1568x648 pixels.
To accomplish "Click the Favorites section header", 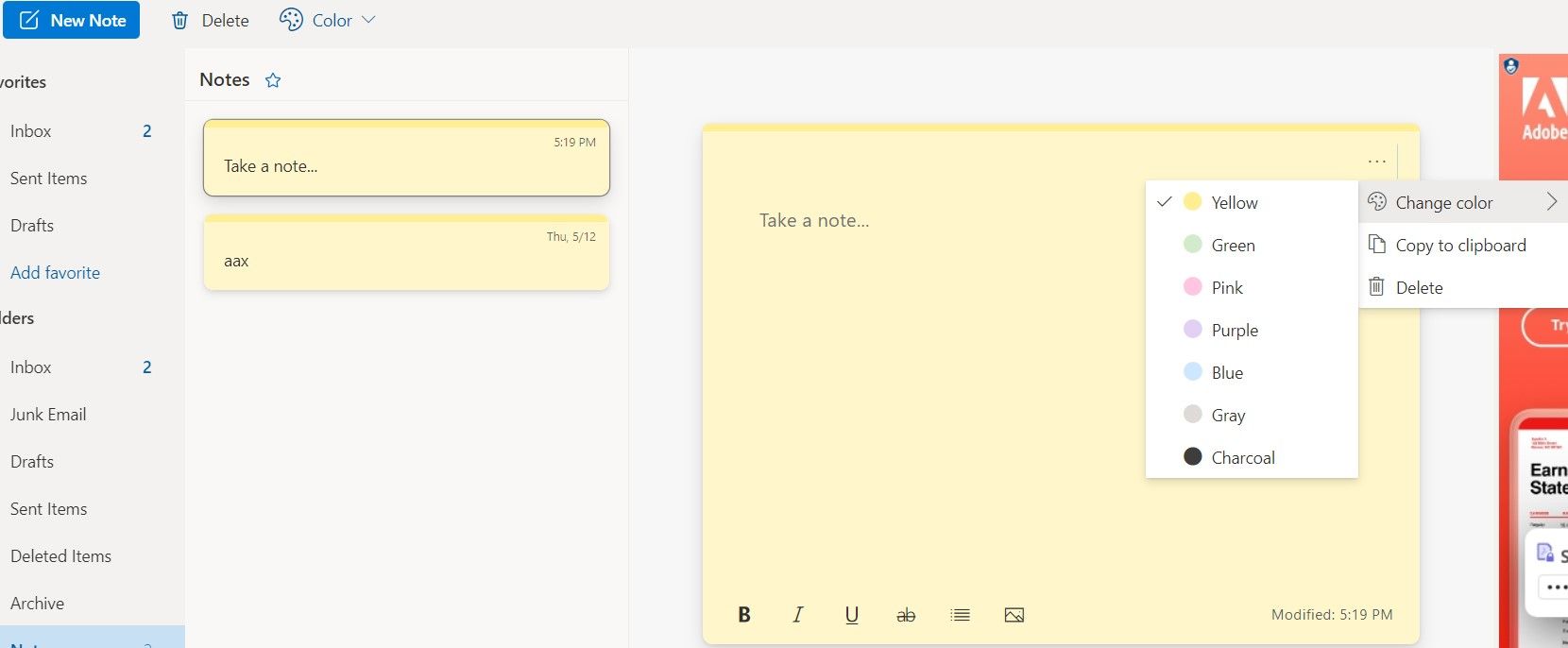I will click(x=23, y=82).
